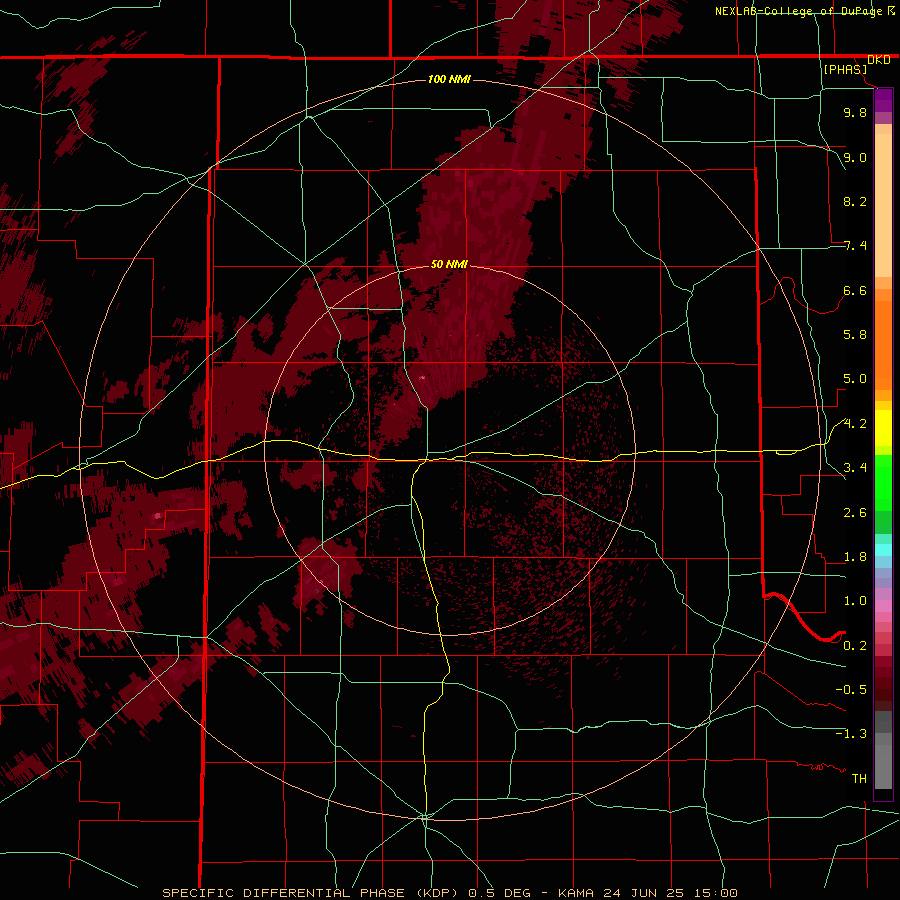This screenshot has width=900, height=900.
Task: Click the 4.2 legend value
Action: coord(855,424)
